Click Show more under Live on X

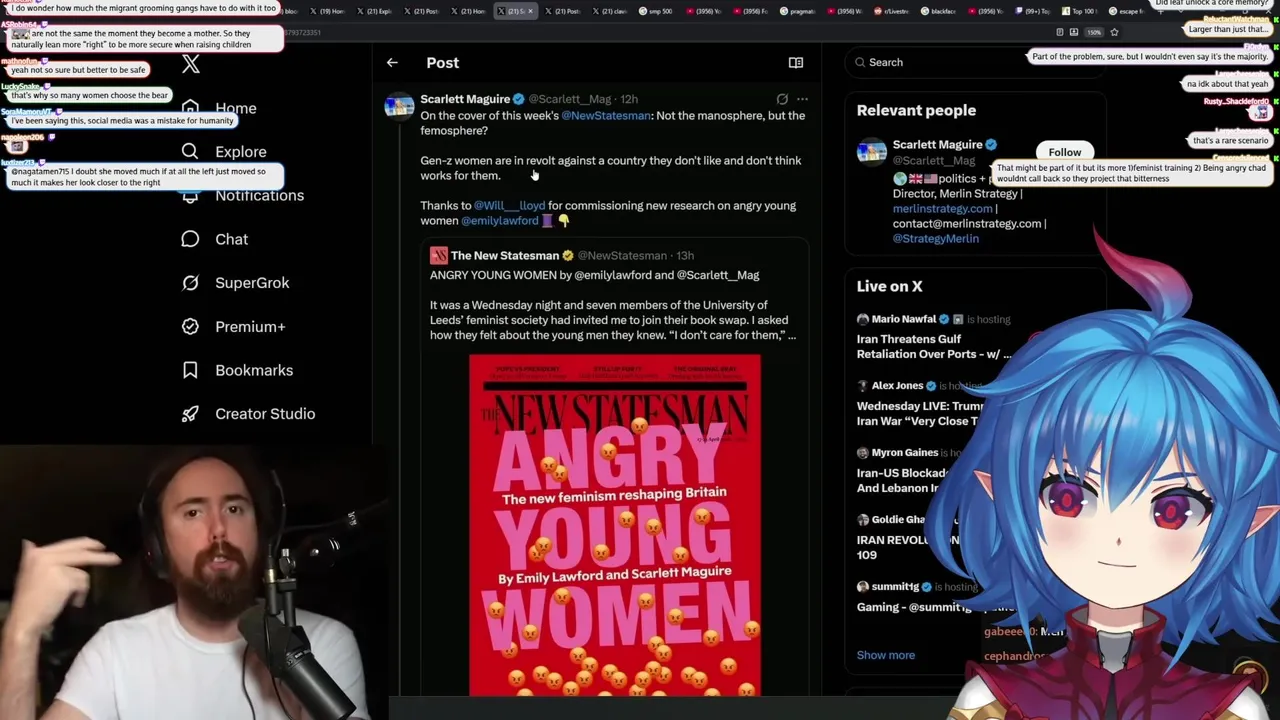(886, 655)
